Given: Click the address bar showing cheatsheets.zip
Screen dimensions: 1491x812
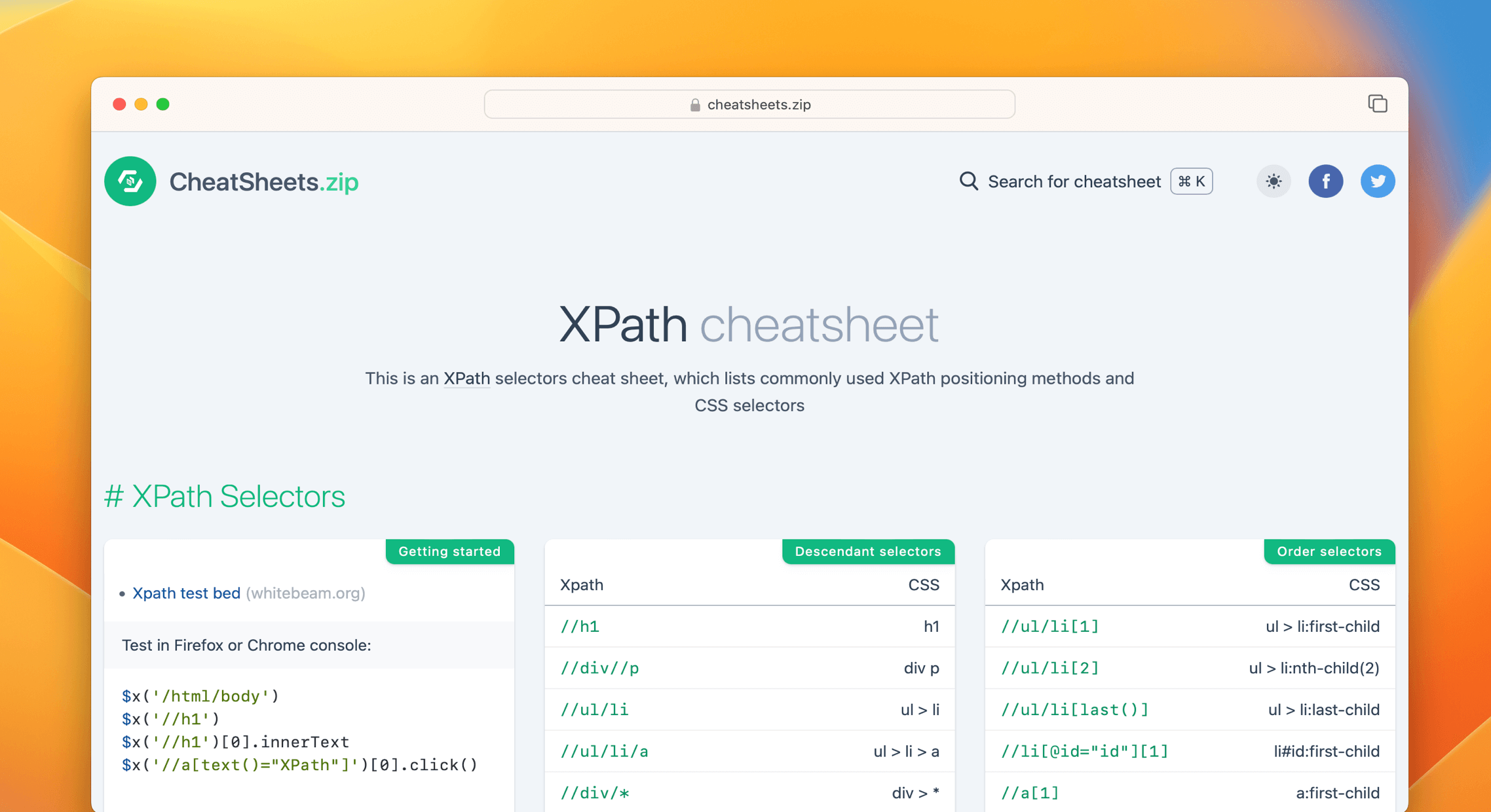Looking at the screenshot, I should (x=749, y=104).
